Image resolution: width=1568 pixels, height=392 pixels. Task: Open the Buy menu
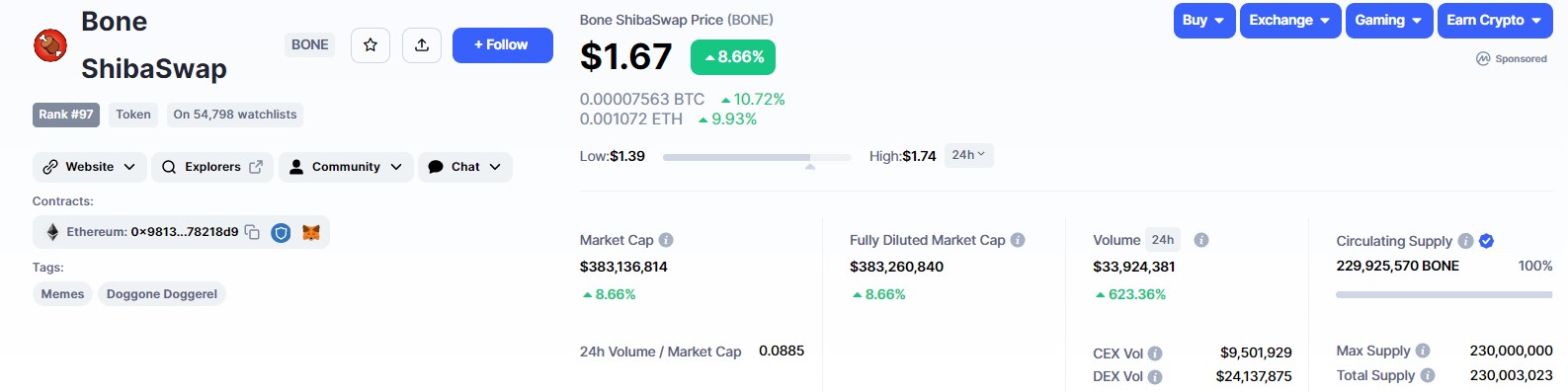pyautogui.click(x=1204, y=21)
